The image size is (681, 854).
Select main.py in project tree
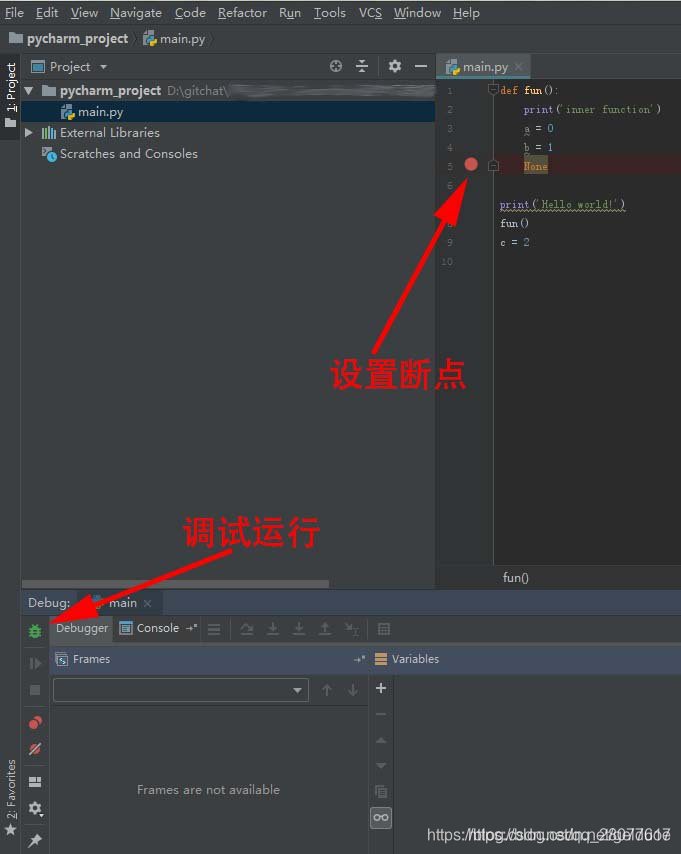click(x=229, y=112)
